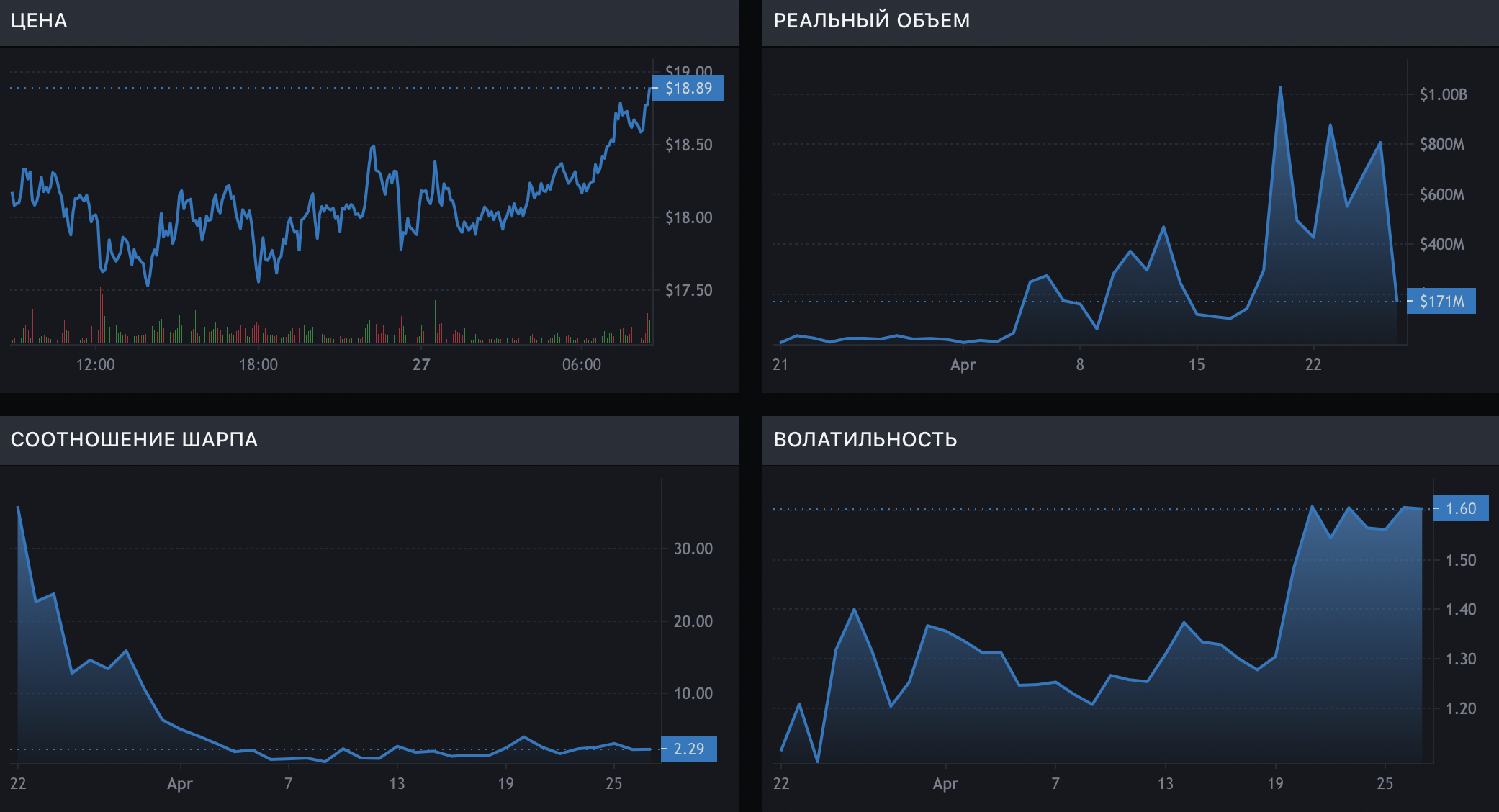Click the 13 date label under Sharpe chart

click(x=397, y=784)
